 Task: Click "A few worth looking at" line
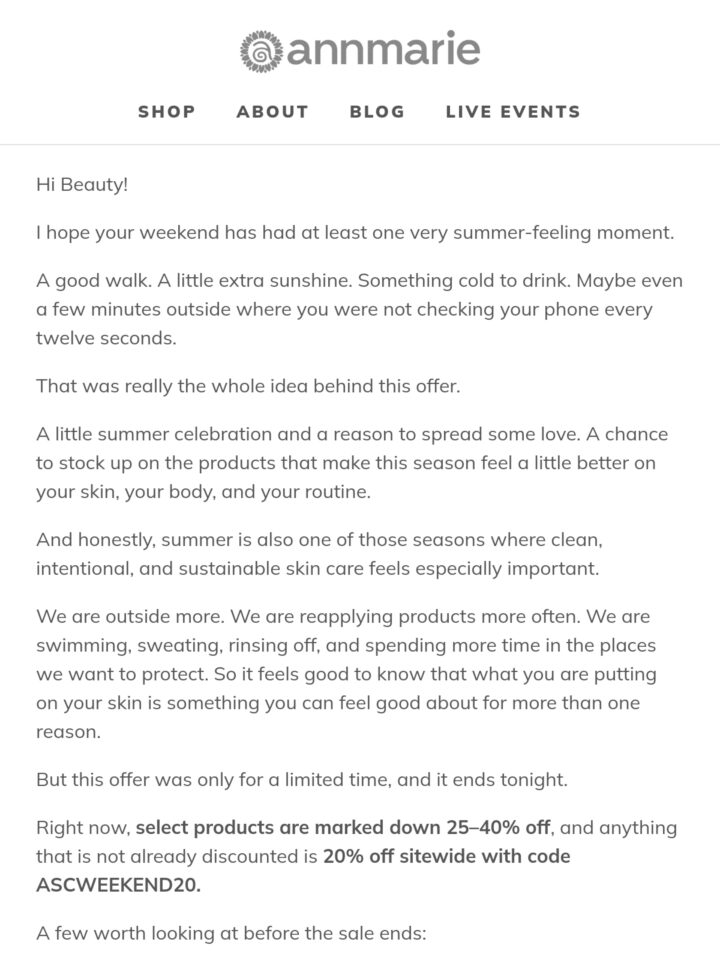tap(231, 934)
